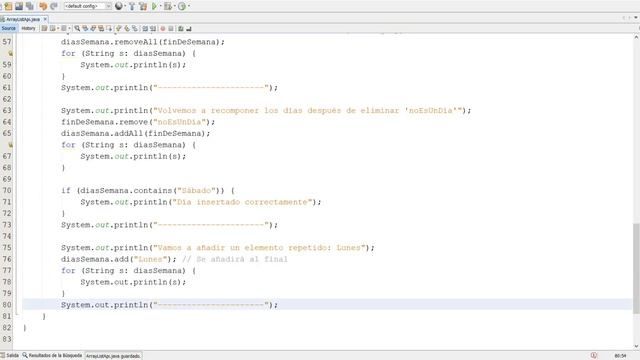Click the scroll documents right arrow
The width and height of the screenshot is (640, 360).
coord(629,18)
